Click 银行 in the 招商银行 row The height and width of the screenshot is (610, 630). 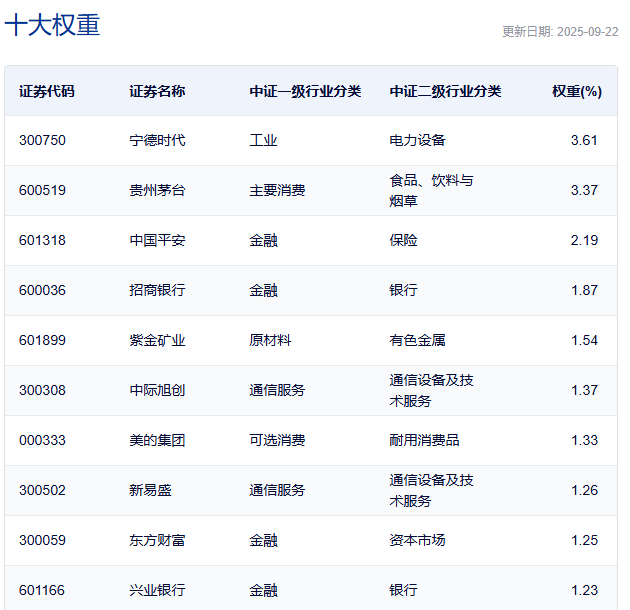click(403, 290)
